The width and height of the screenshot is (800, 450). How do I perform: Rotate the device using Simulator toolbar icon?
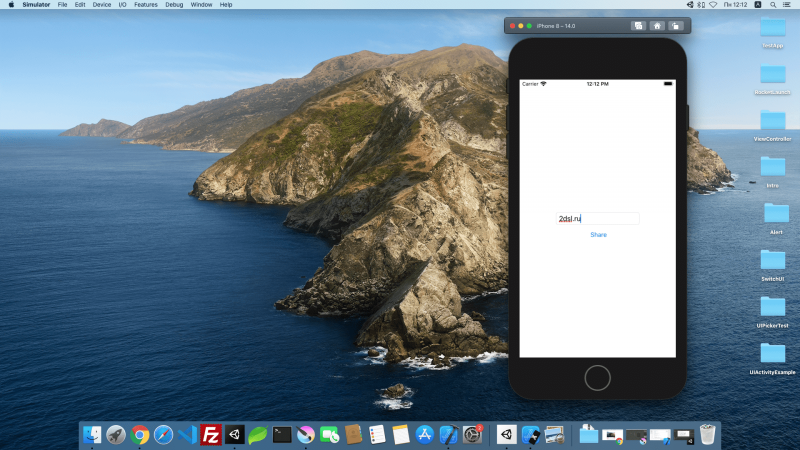point(676,26)
